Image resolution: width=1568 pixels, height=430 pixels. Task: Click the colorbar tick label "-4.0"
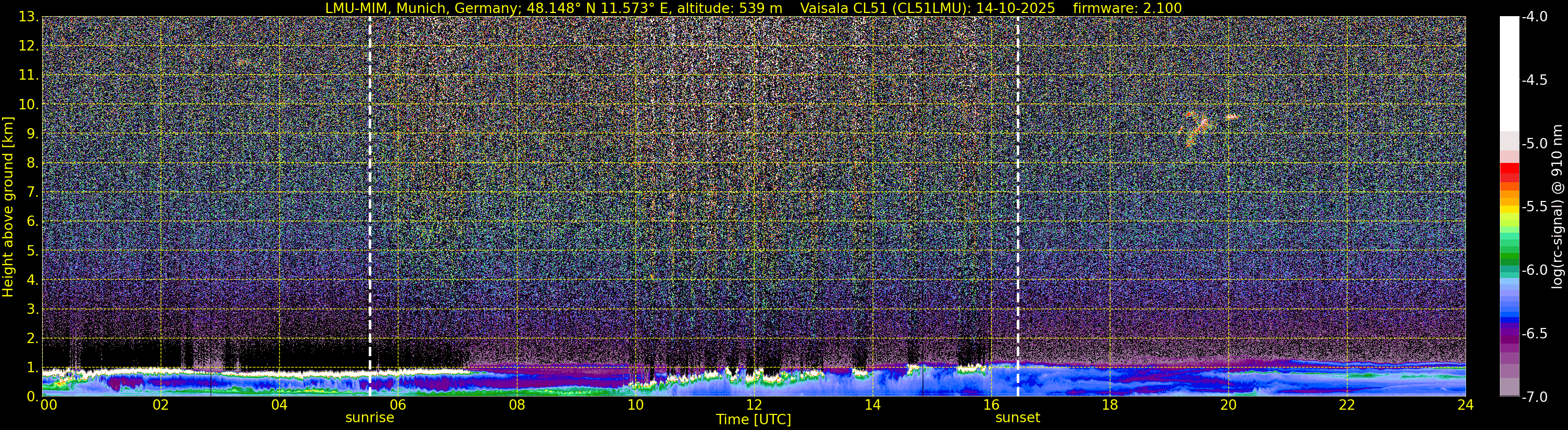[1534, 17]
